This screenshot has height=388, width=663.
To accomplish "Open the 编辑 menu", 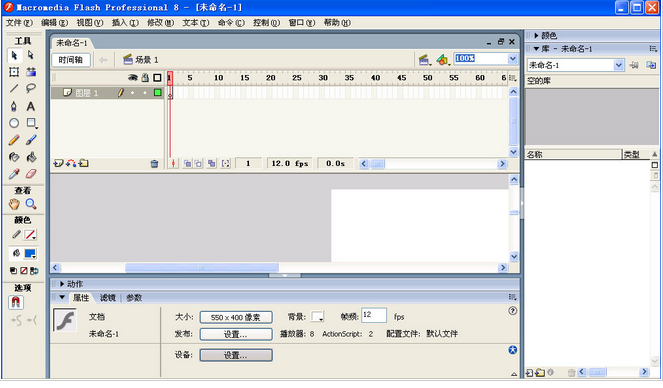I will [54, 22].
